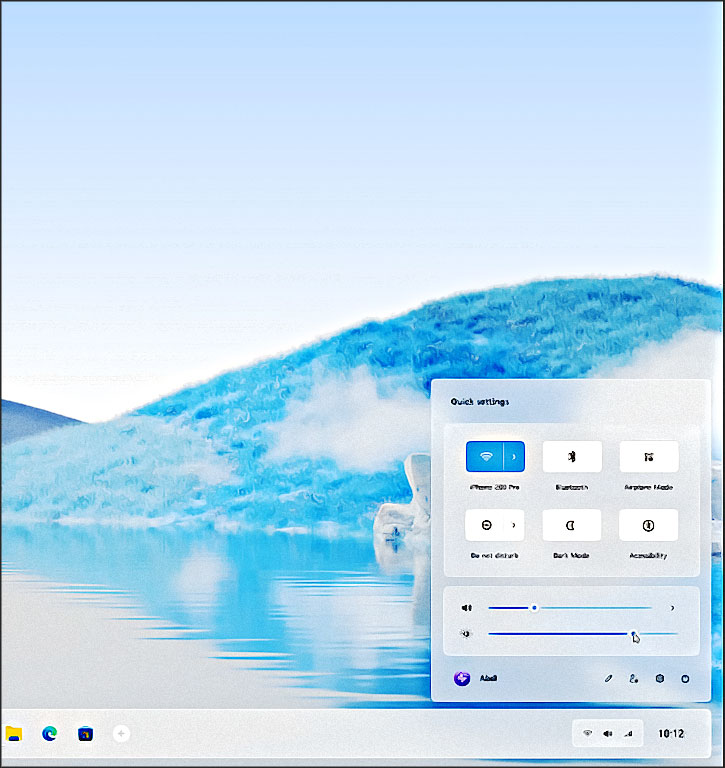The width and height of the screenshot is (725, 768).
Task: Toggle the Wi-Fi quick setting tile
Action: [x=485, y=456]
